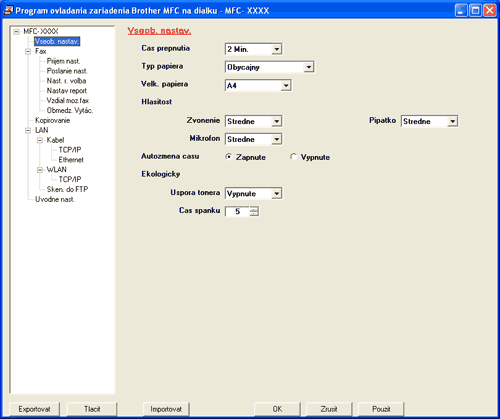The height and width of the screenshot is (419, 500).
Task: Open the Pipatko volume dropdown
Action: pos(452,121)
